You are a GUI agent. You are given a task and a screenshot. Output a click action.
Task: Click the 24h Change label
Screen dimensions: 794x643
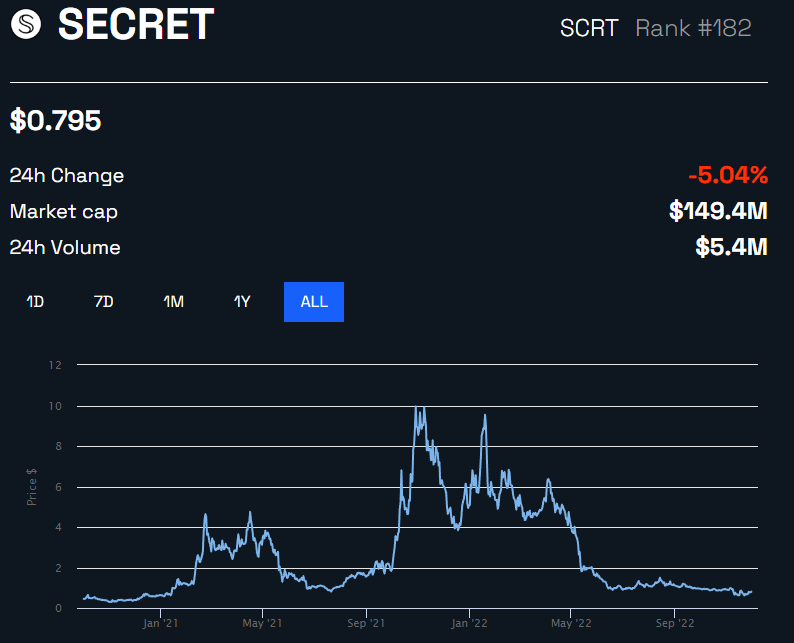[x=67, y=176]
